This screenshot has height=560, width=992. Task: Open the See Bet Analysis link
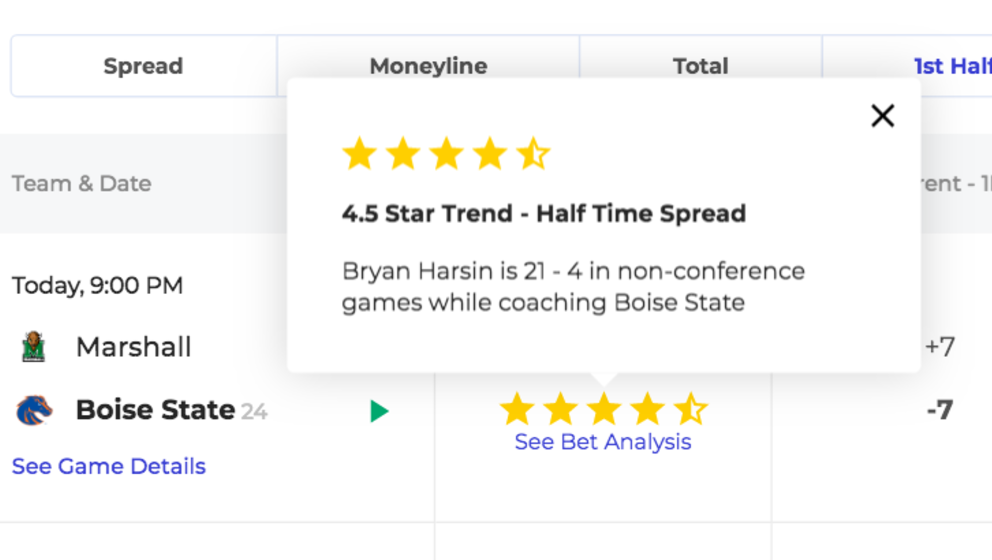pos(603,442)
